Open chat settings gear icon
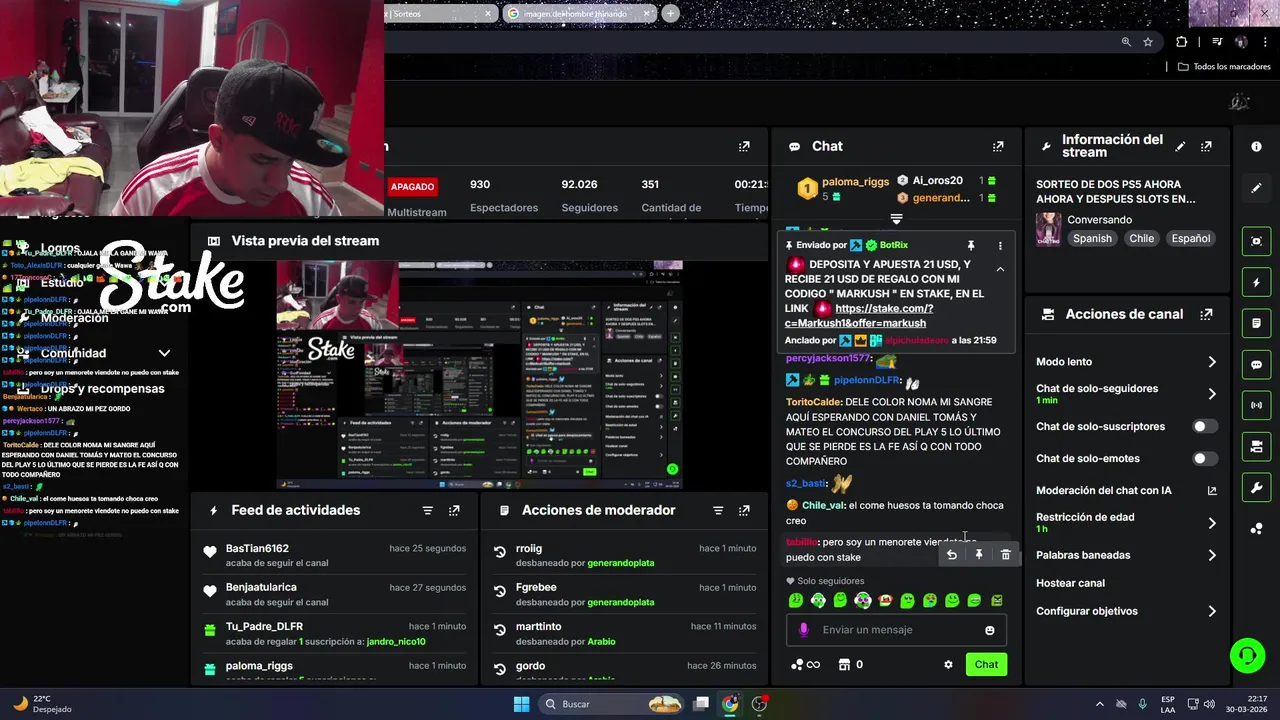This screenshot has width=1280, height=720. tap(948, 664)
